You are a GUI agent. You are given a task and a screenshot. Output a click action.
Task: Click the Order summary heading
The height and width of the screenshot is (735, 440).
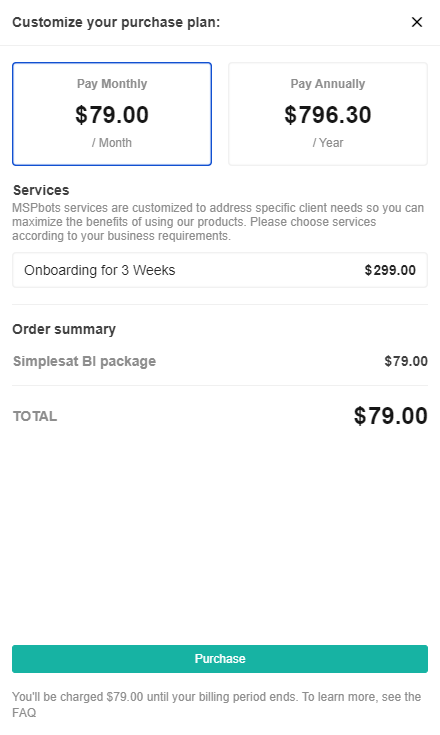coord(64,329)
